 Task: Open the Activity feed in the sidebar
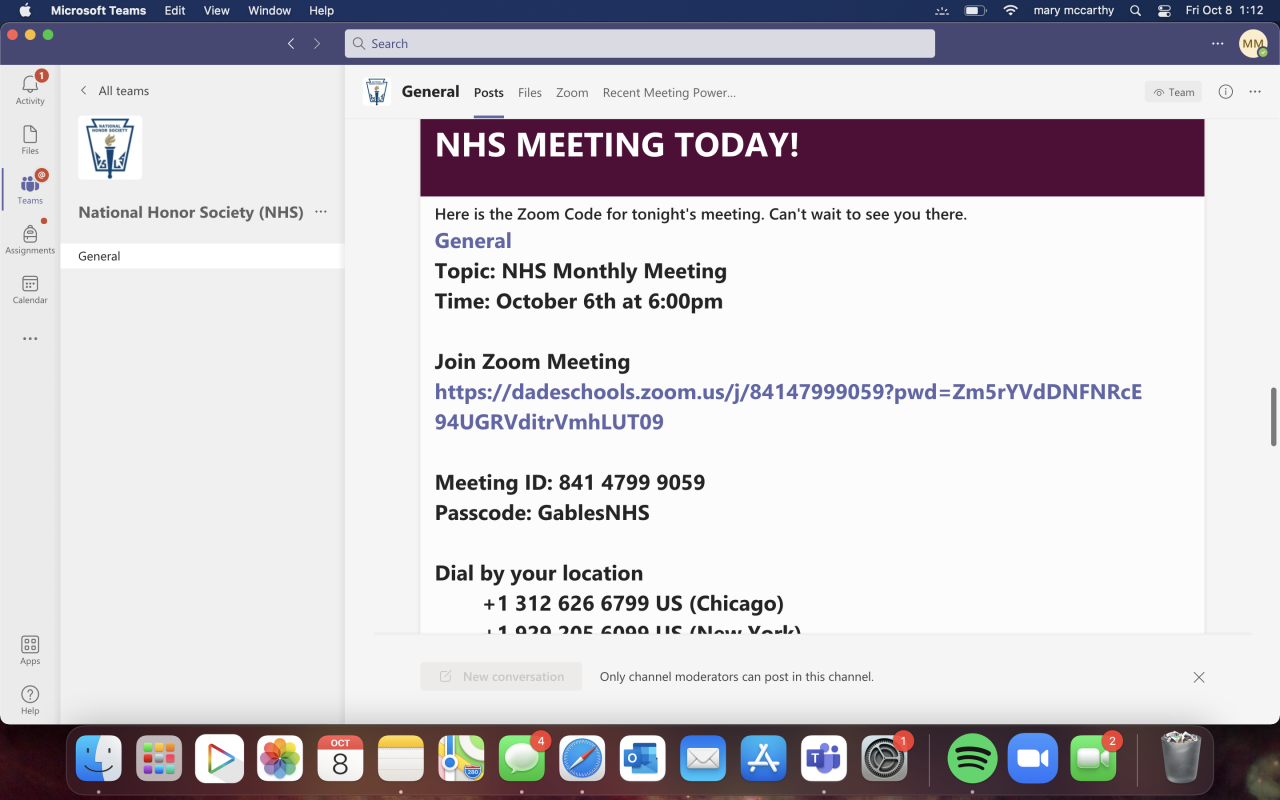point(30,88)
